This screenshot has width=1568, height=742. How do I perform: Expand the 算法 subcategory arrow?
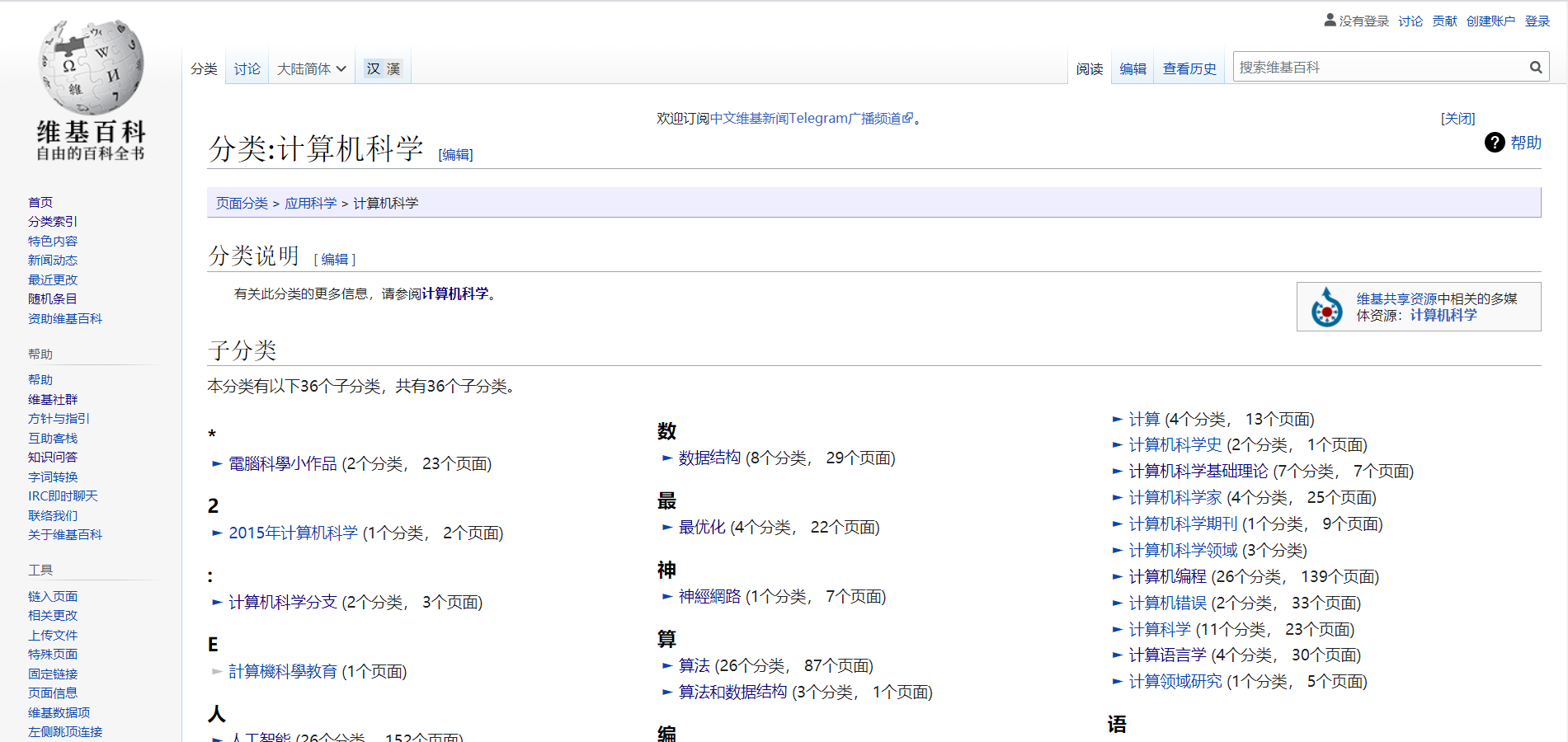(x=667, y=666)
